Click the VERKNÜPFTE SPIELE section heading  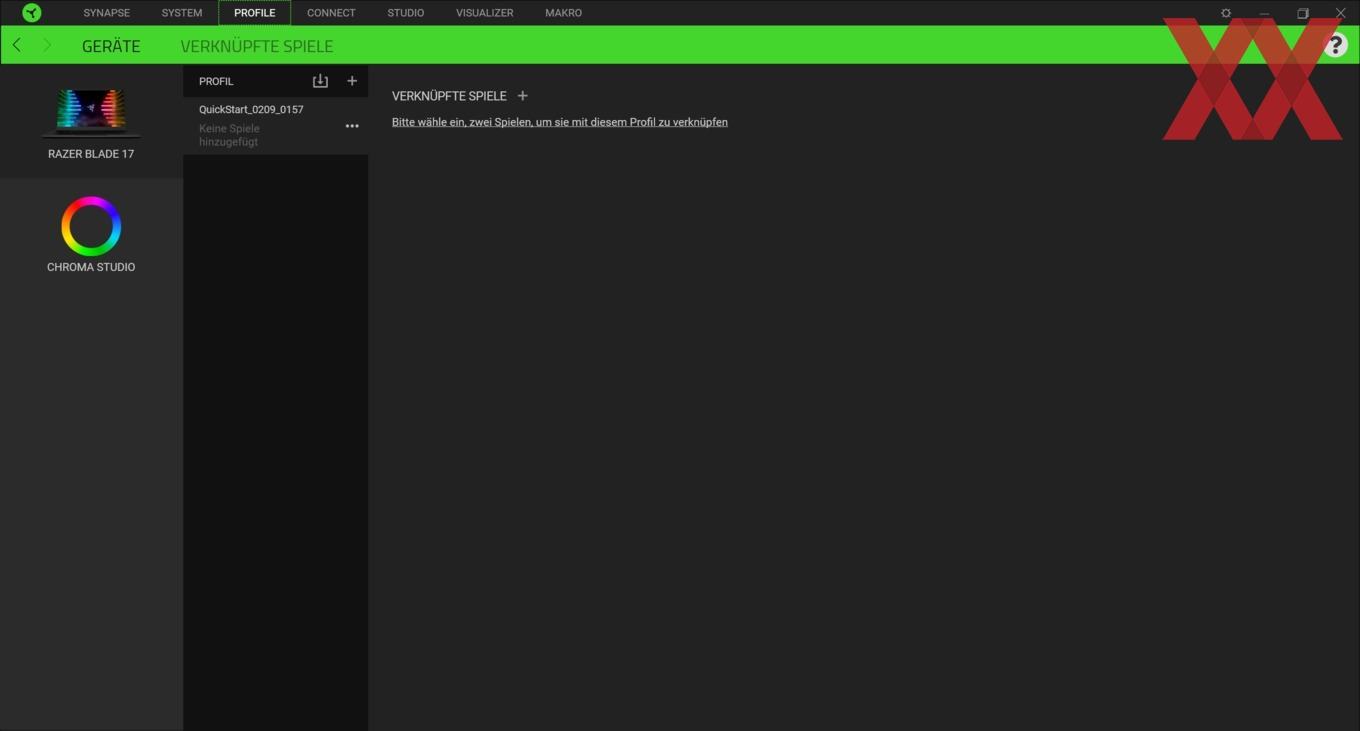[449, 96]
